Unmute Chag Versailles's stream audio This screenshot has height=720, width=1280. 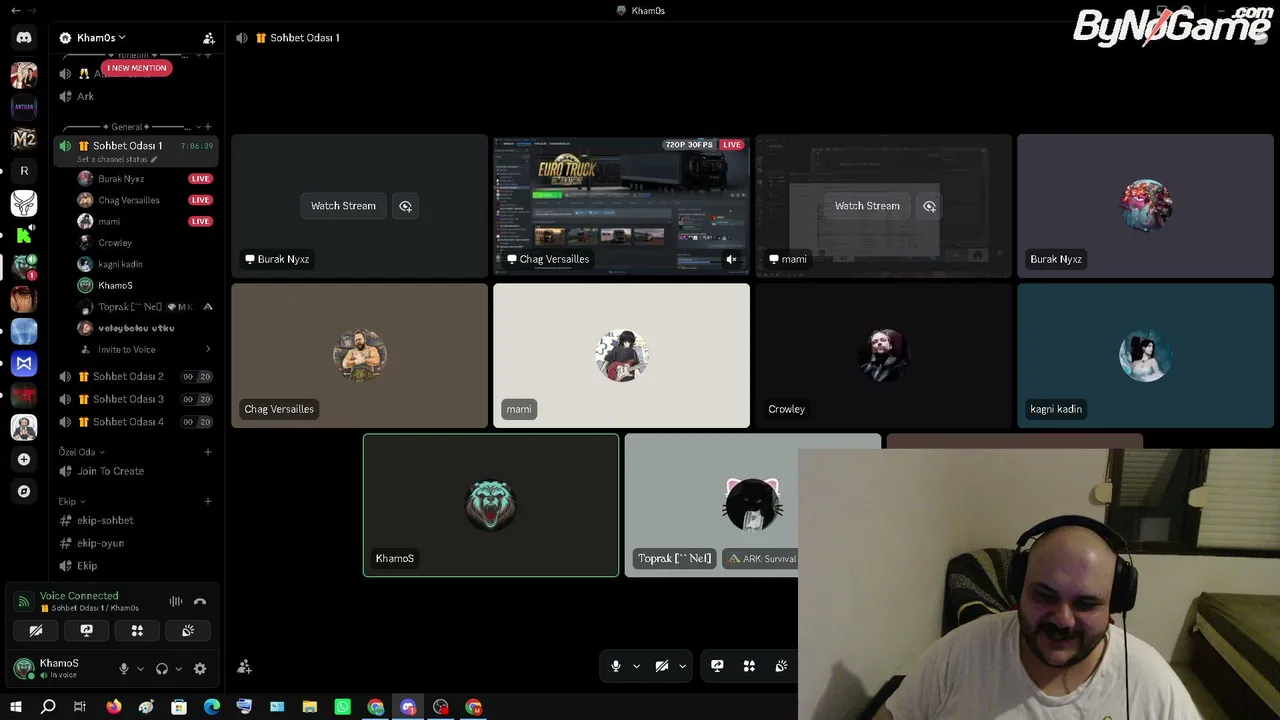pyautogui.click(x=731, y=259)
